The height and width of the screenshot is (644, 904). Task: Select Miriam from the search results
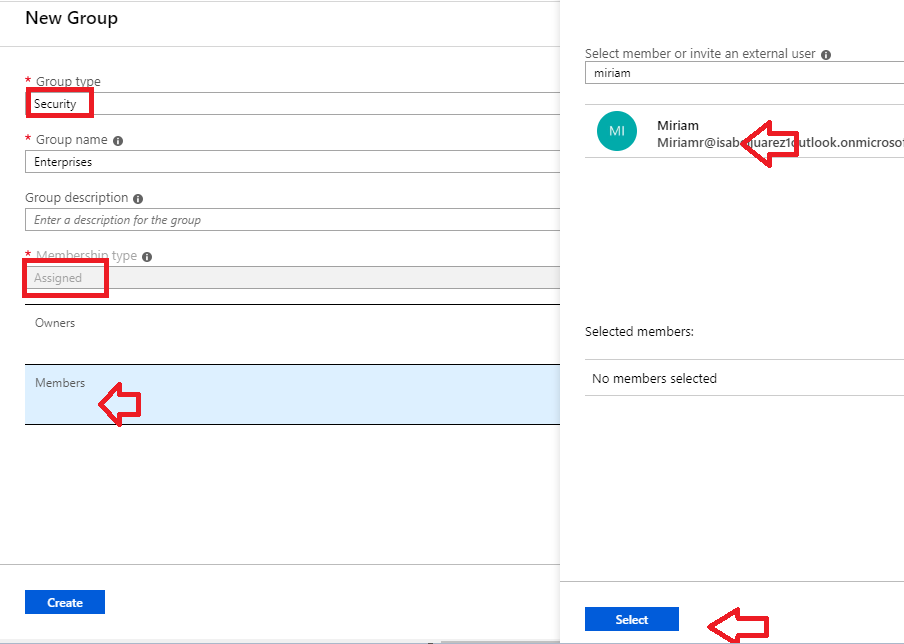700,133
